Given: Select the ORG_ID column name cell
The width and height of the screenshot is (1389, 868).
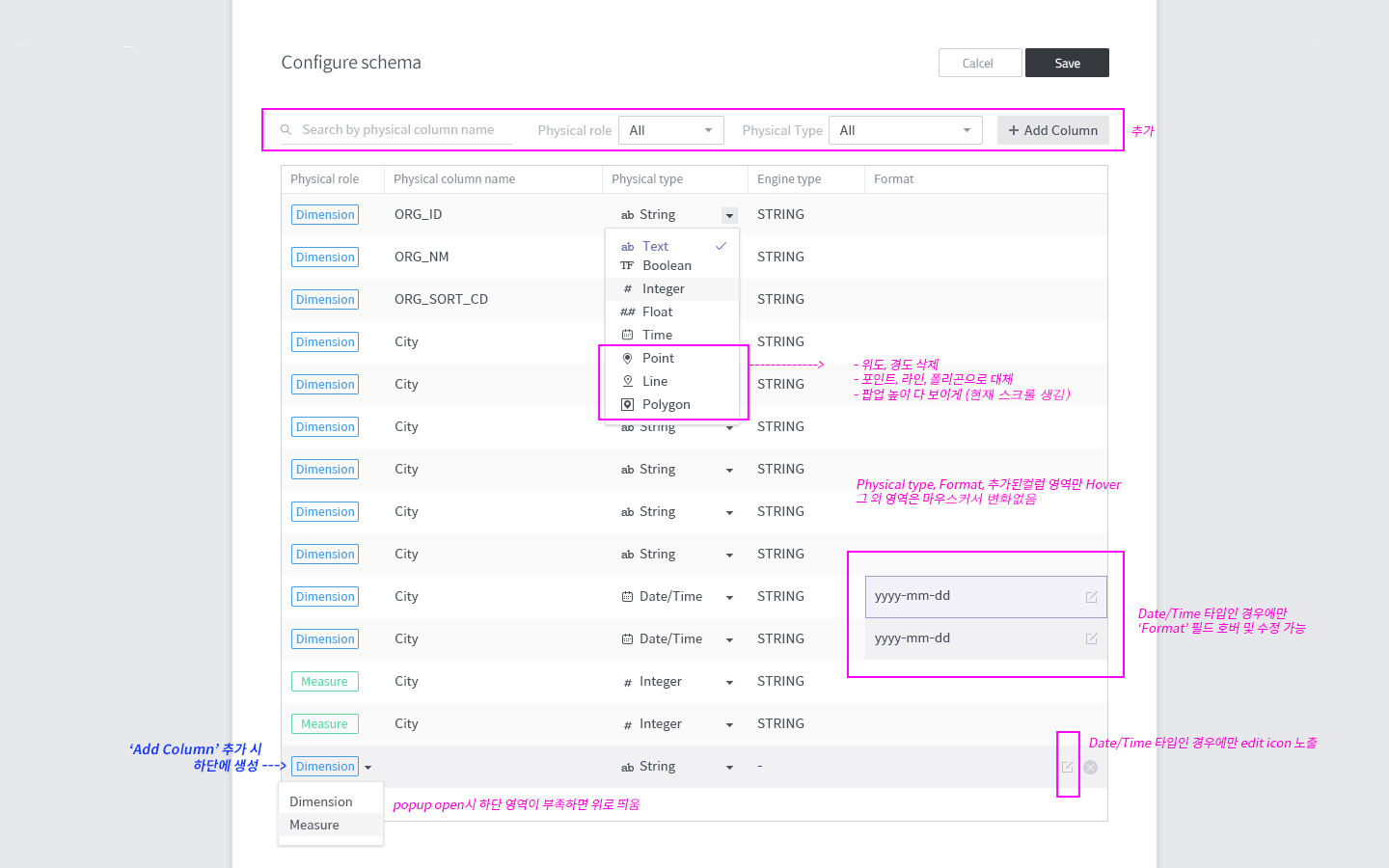Looking at the screenshot, I should click(x=419, y=214).
